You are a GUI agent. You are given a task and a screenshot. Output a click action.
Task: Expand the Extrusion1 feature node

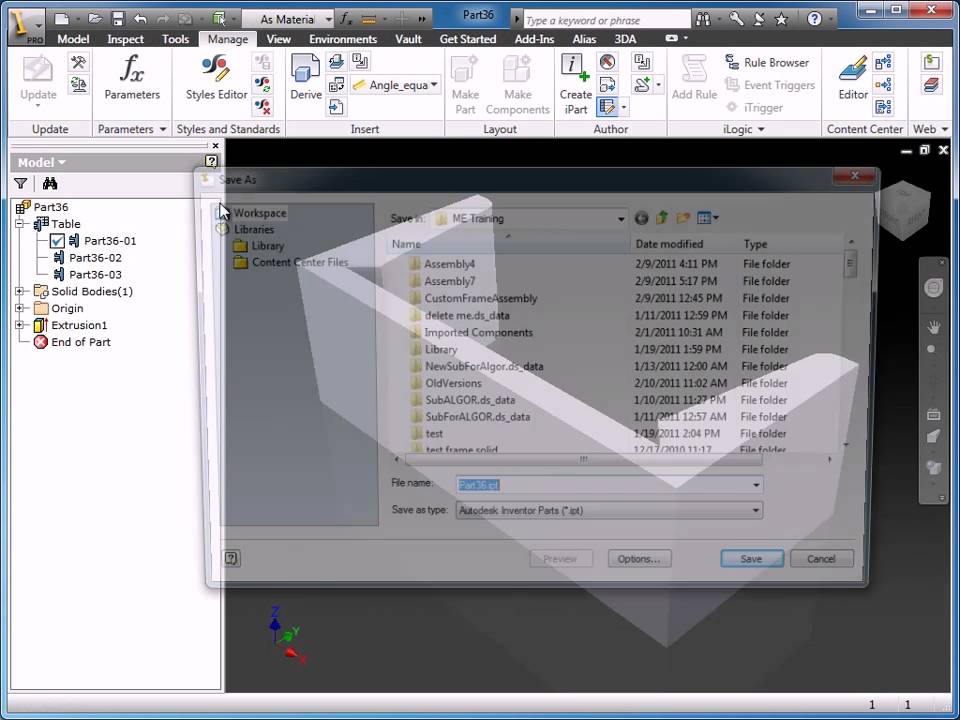[x=20, y=325]
